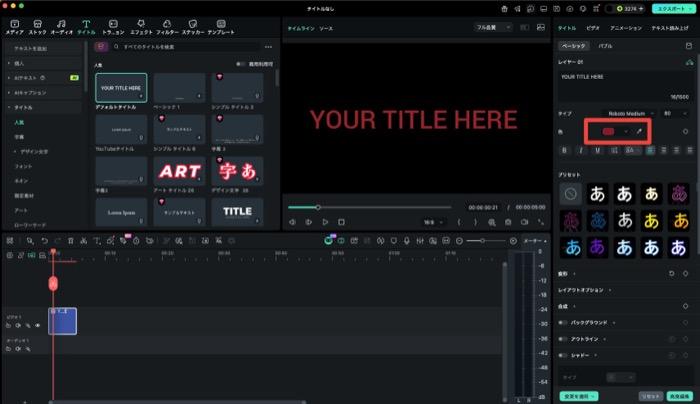
Task: Open the ステッカー stickers library
Action: coord(193,27)
